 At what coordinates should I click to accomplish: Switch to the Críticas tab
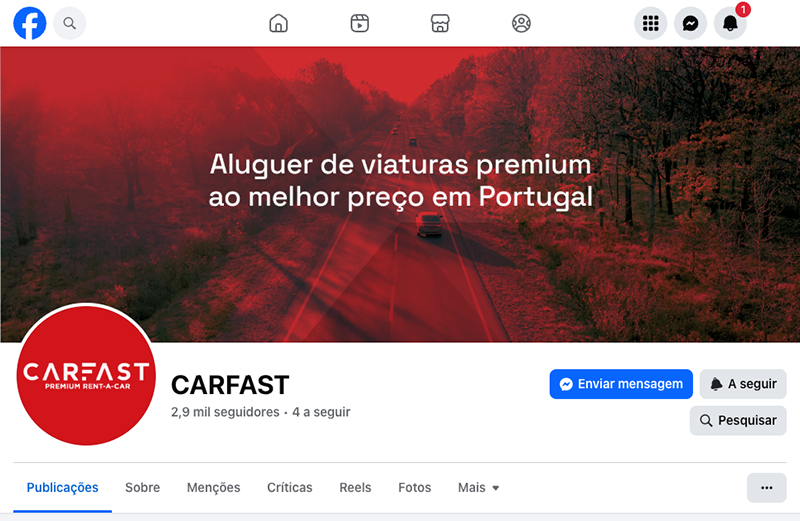290,488
